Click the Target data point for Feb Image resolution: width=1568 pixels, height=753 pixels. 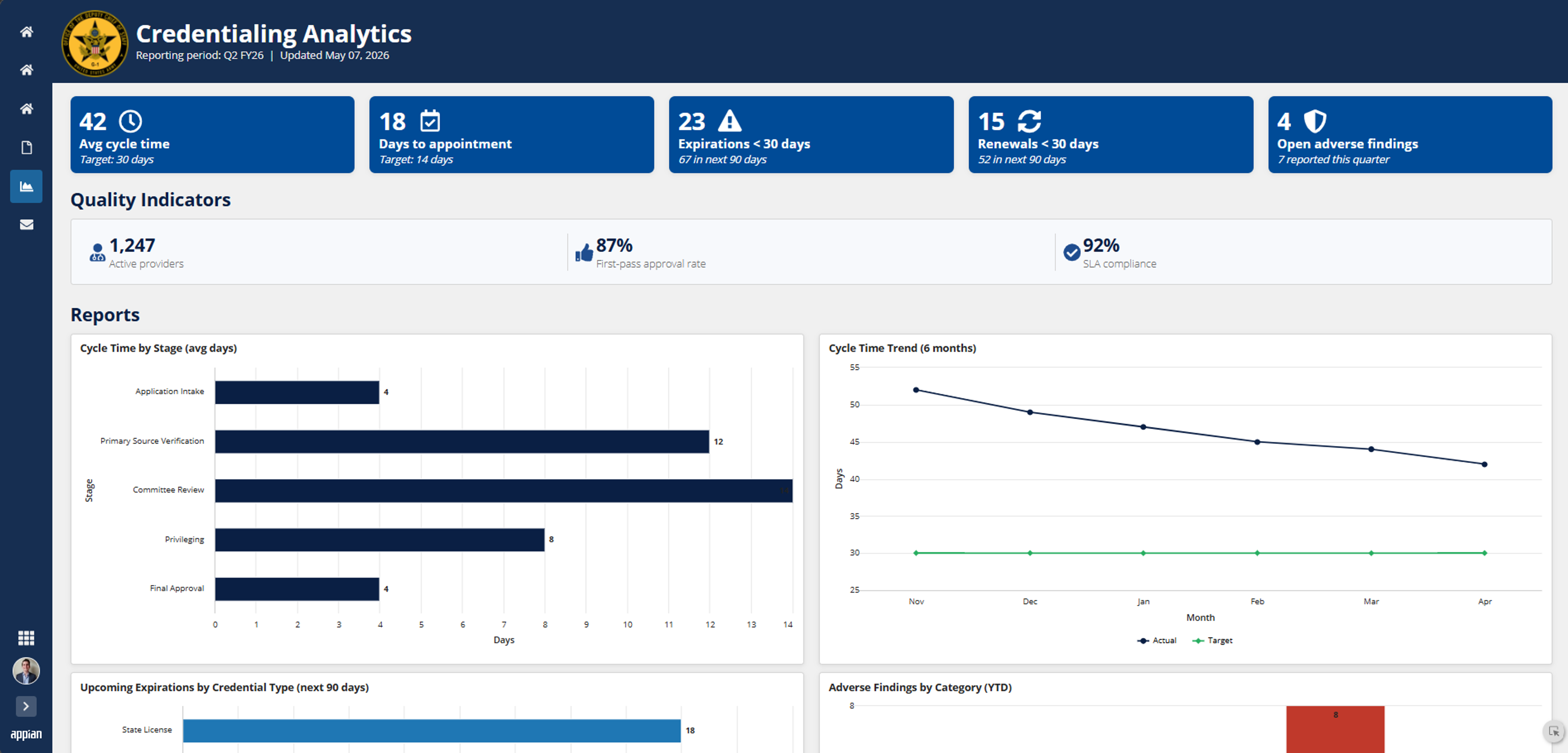point(1258,553)
